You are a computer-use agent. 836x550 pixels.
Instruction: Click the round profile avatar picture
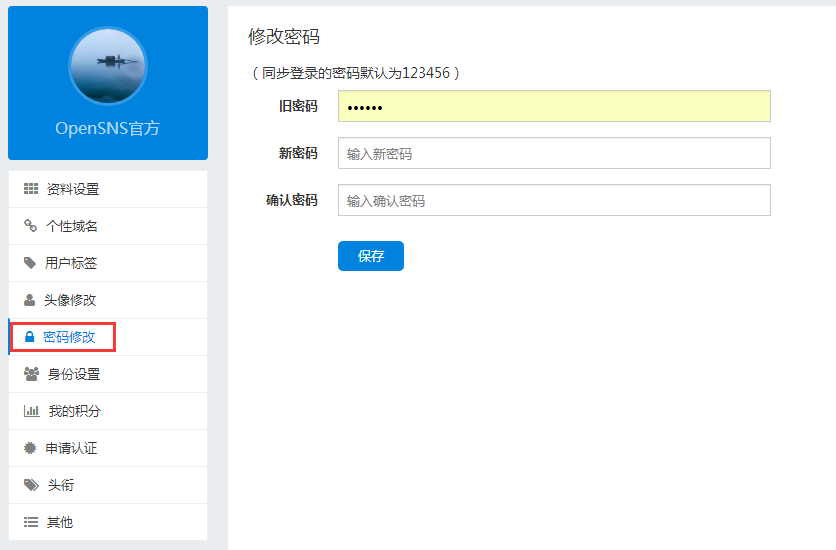(x=108, y=66)
